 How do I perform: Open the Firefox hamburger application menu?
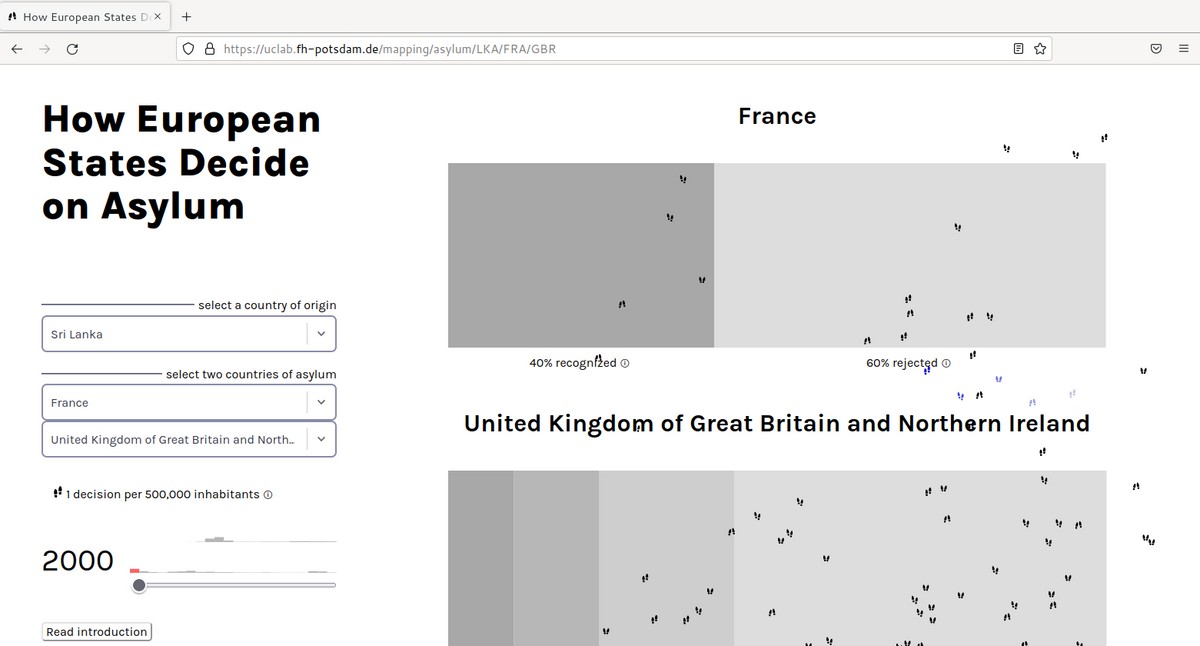click(1182, 48)
